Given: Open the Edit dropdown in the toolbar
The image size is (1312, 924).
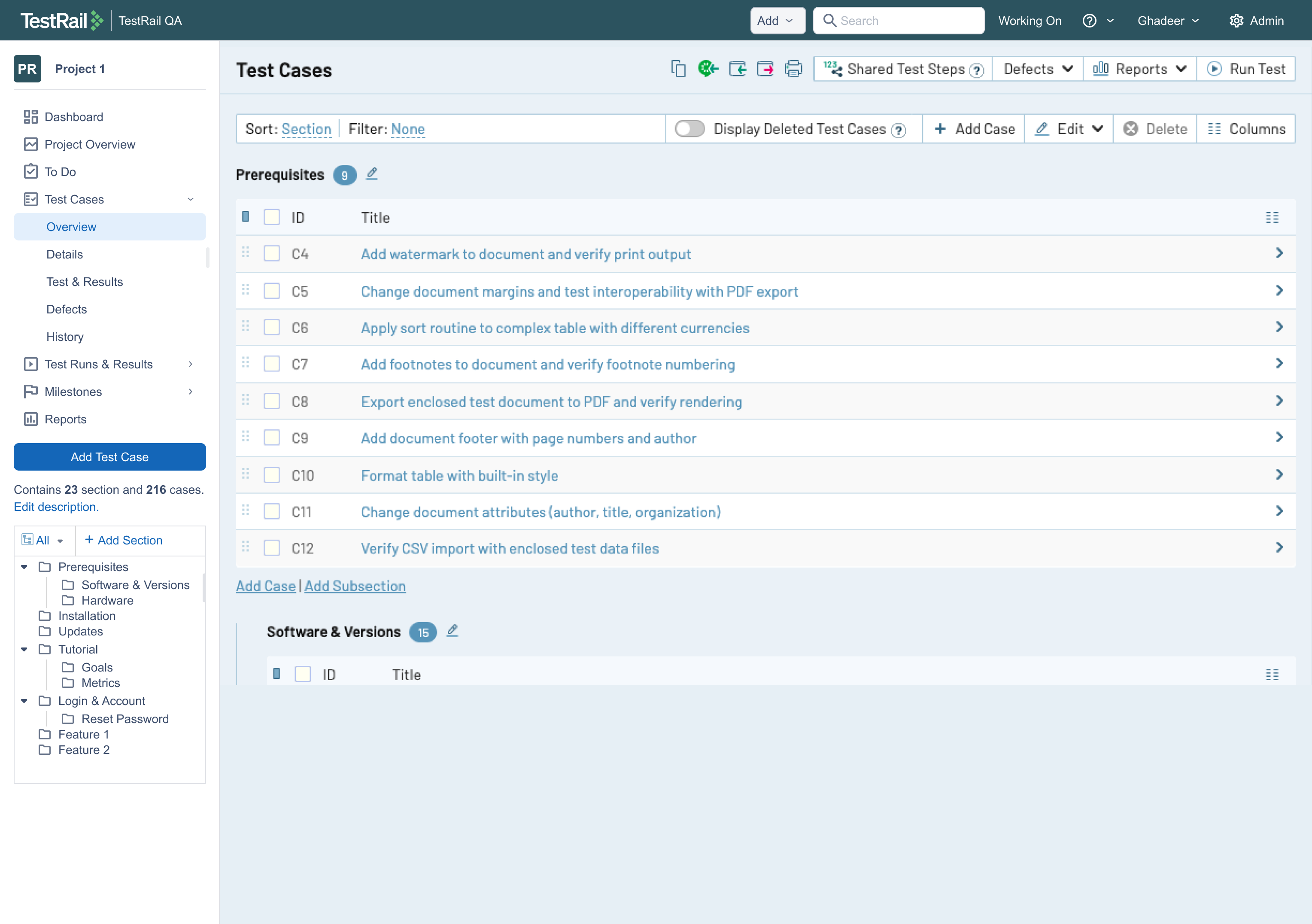Looking at the screenshot, I should tap(1069, 129).
